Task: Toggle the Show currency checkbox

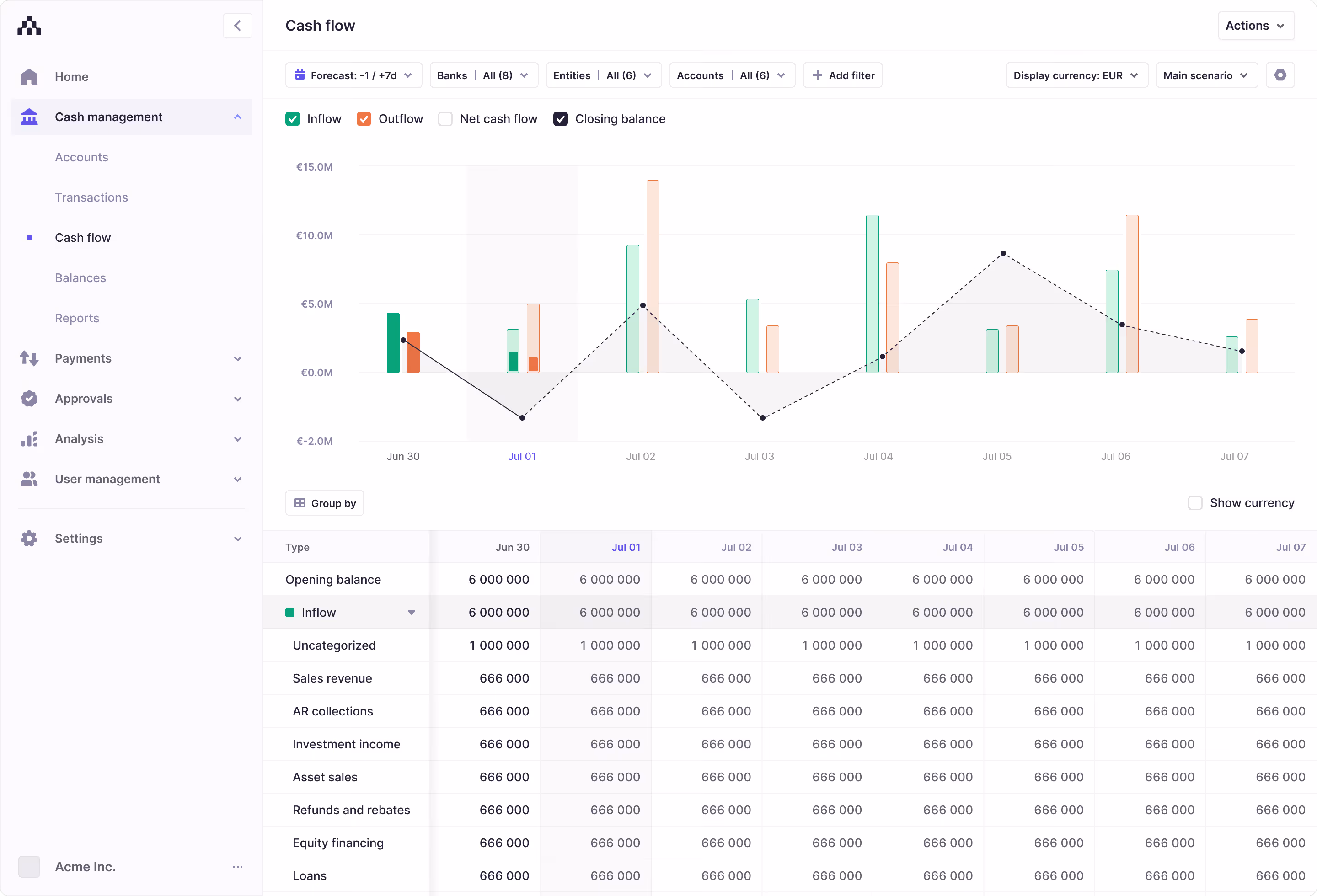Action: pos(1196,503)
